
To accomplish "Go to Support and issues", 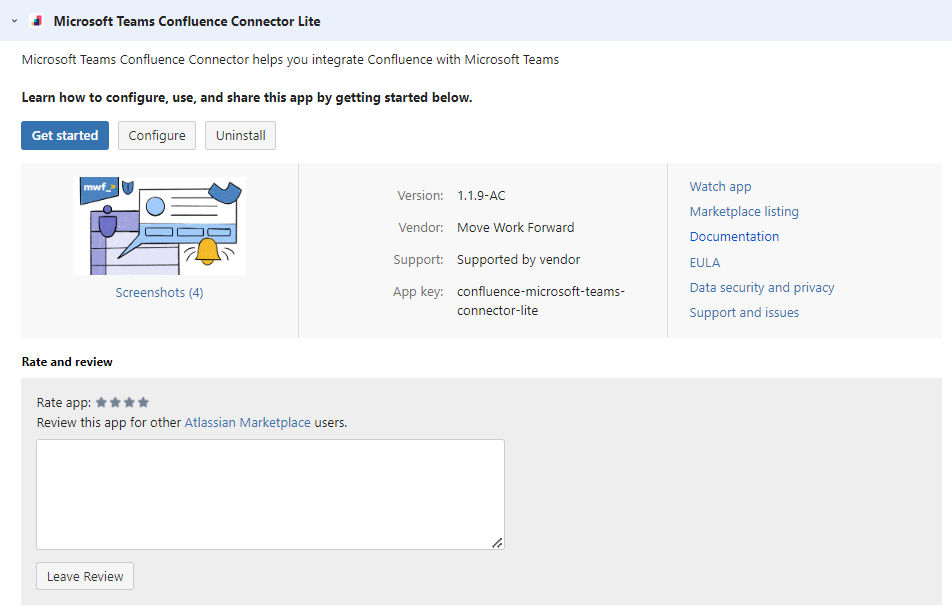I will [x=744, y=313].
